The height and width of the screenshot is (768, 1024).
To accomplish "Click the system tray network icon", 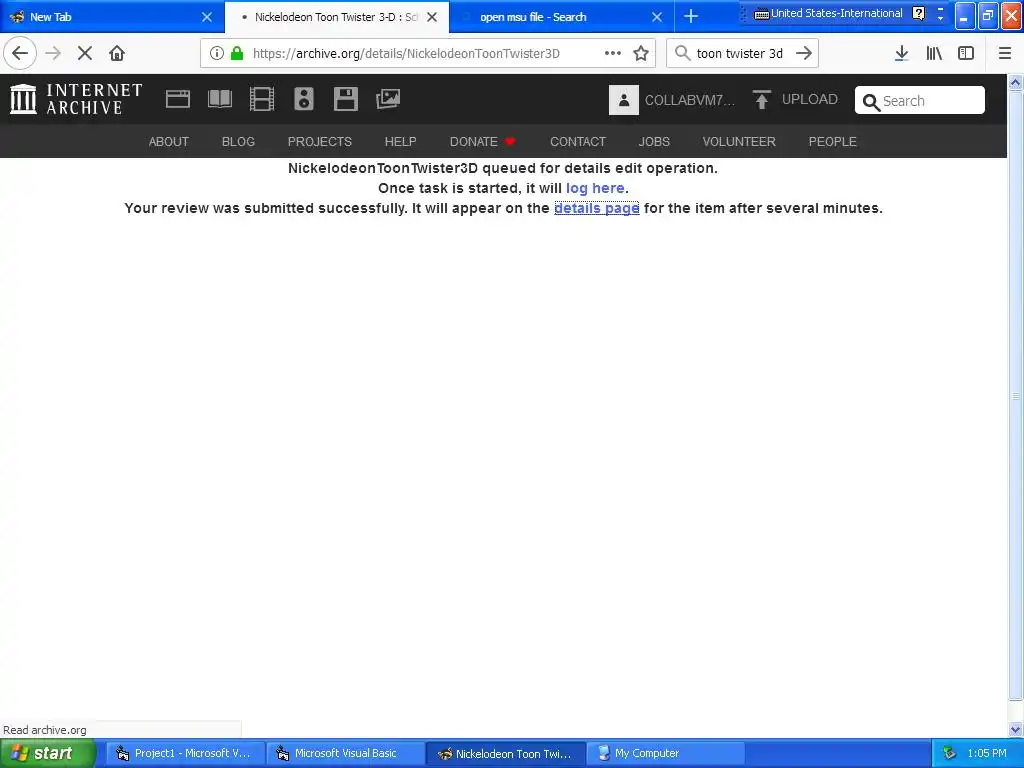I will [x=949, y=754].
